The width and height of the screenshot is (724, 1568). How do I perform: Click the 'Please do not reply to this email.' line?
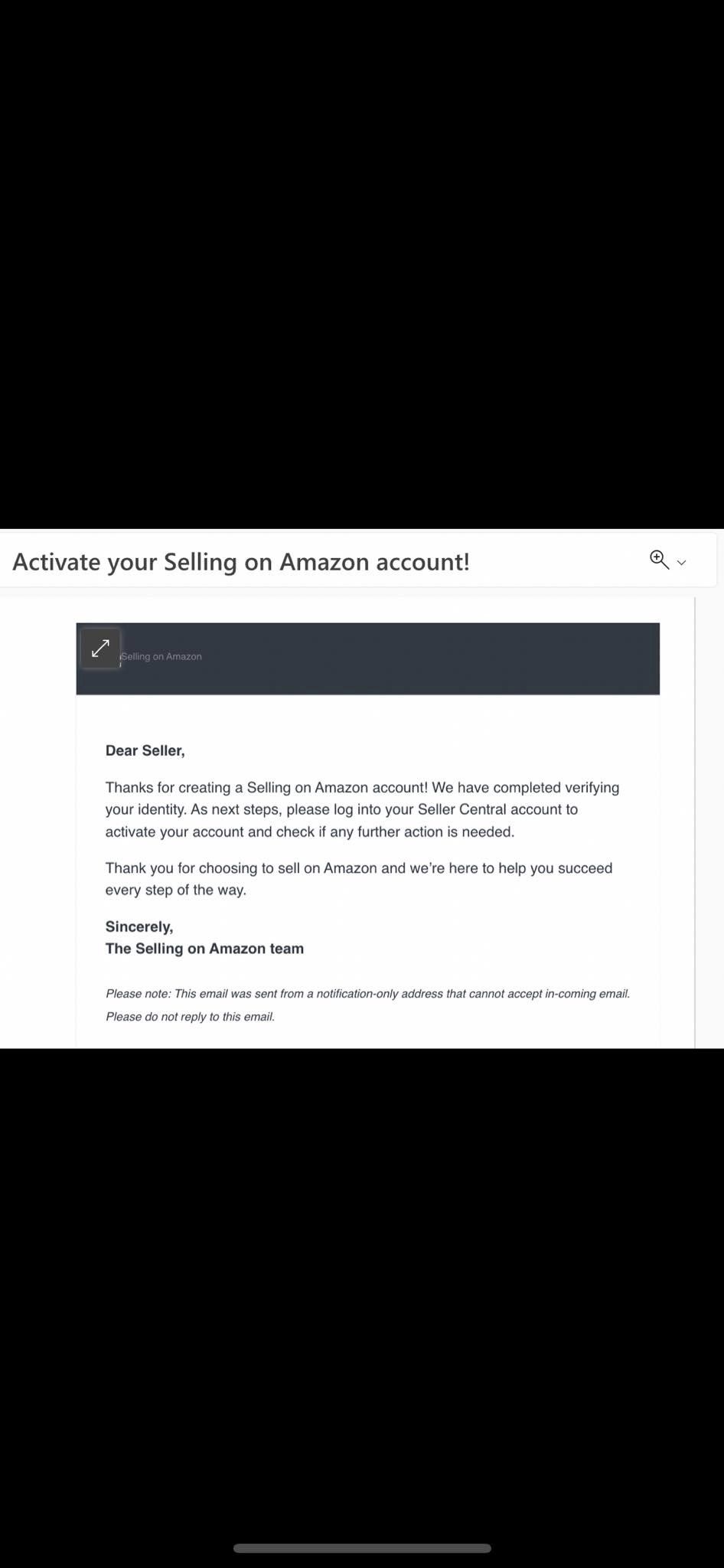190,1017
